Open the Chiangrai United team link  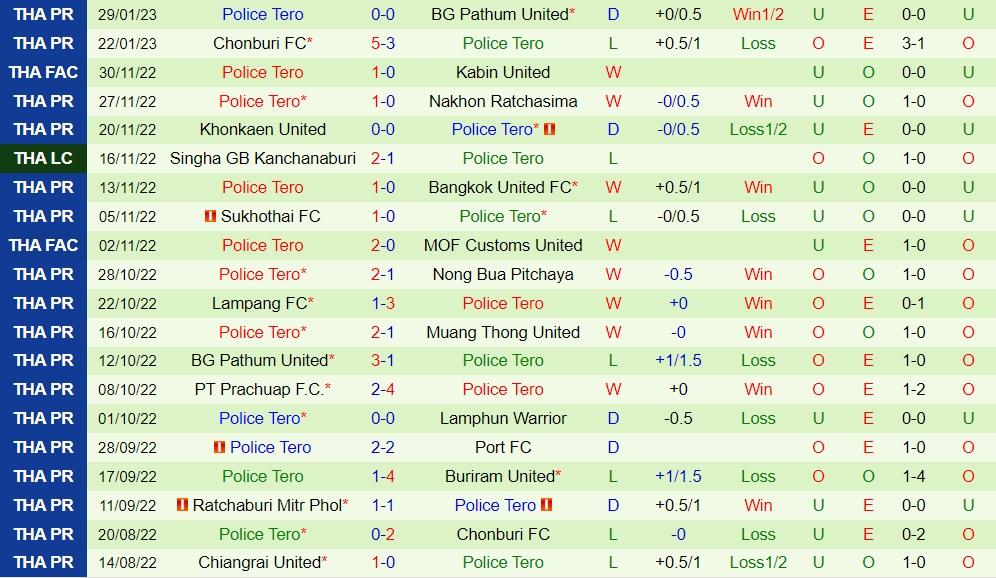[259, 562]
